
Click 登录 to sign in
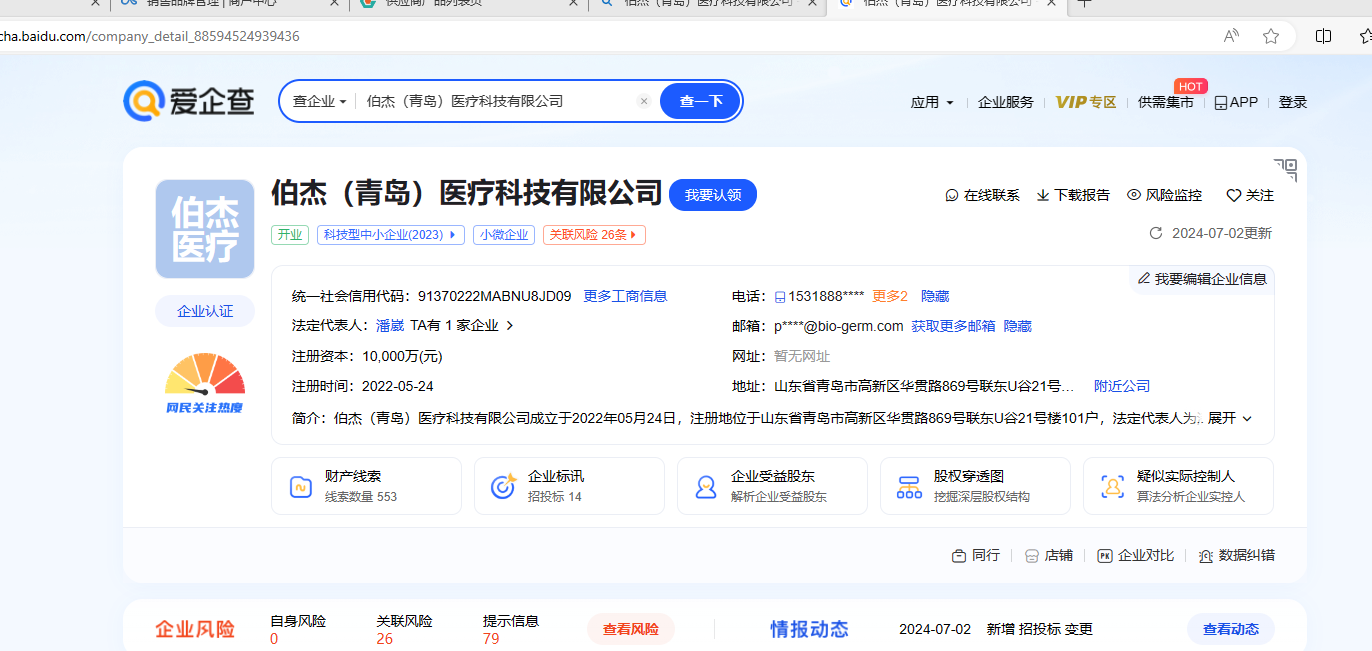(x=1293, y=102)
